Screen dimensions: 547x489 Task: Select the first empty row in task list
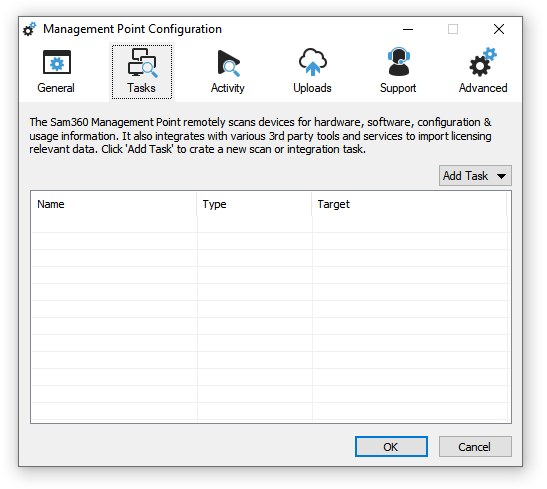270,224
